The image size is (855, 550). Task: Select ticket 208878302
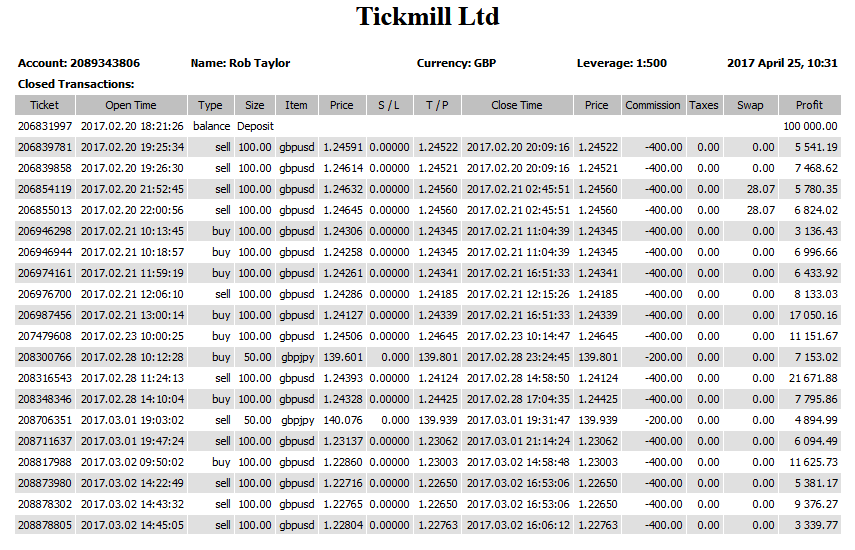(45, 504)
